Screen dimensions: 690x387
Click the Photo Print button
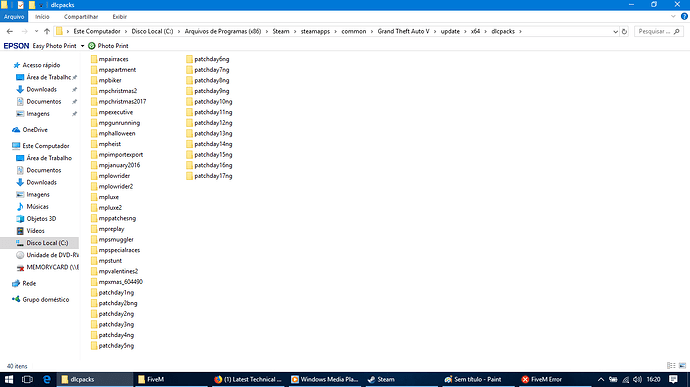108,46
